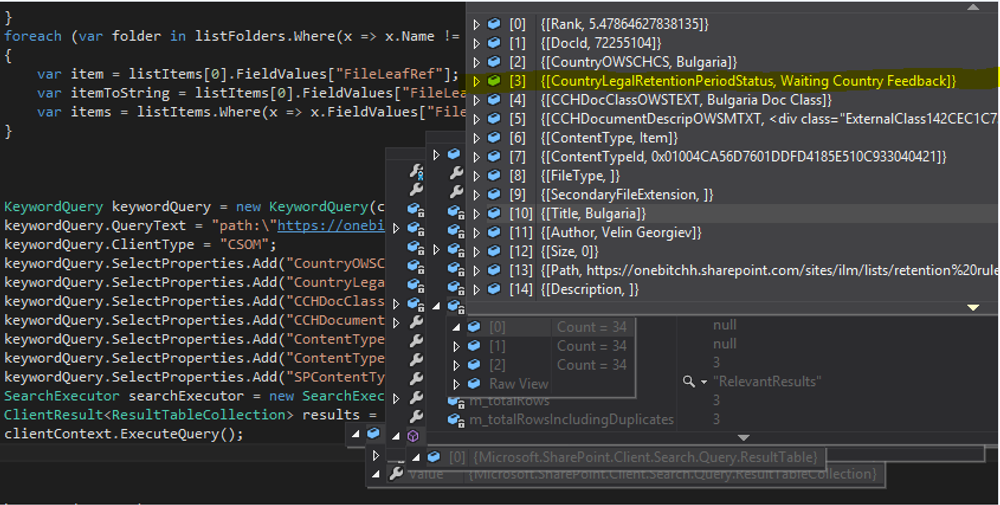Expand the highlighted [3] CountryLegalRetentionPeriodStatus entry
1000x505 pixels.
476,81
